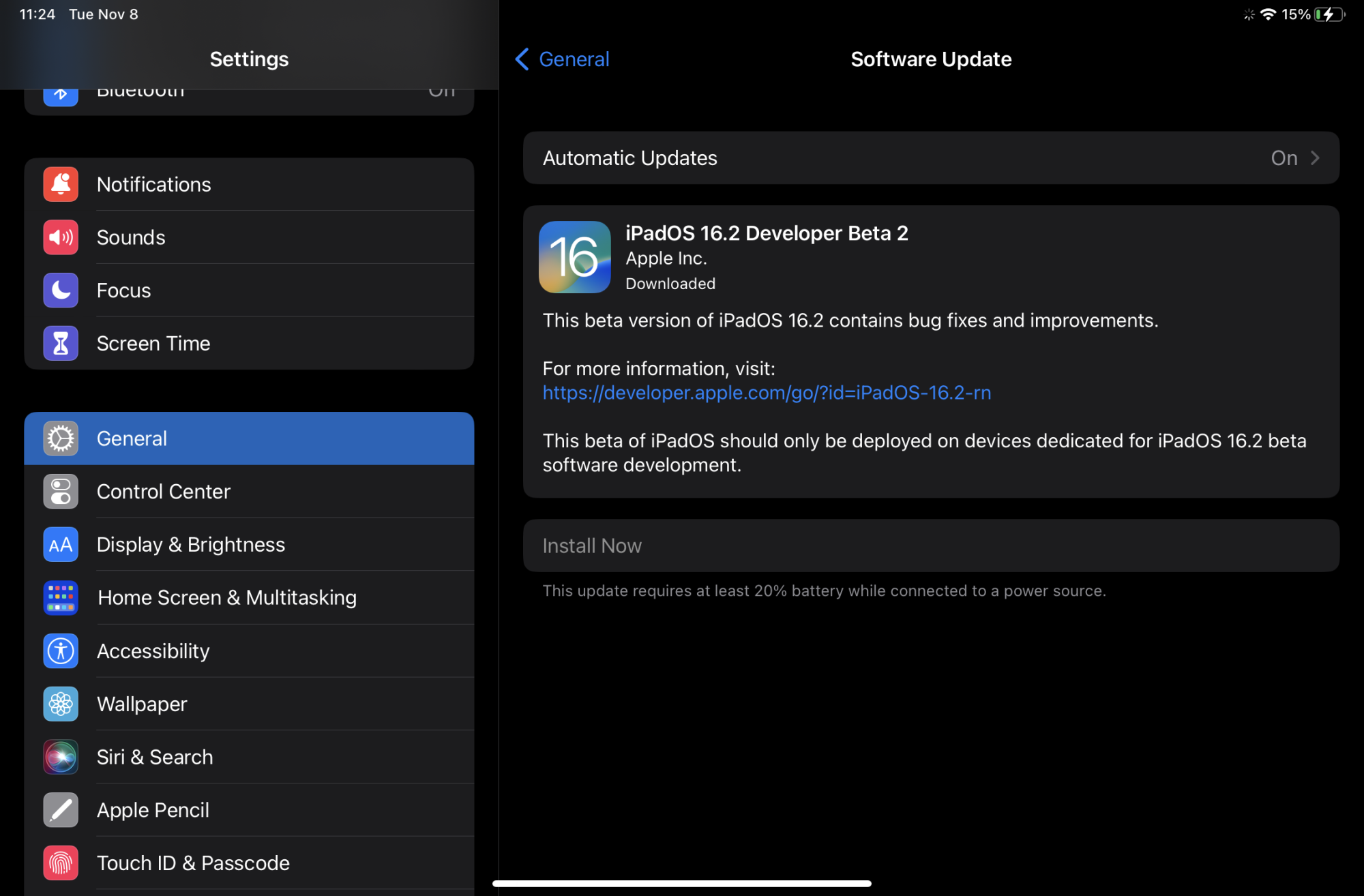Viewport: 1364px width, 896px height.
Task: Open the Automatic Updates row
Action: [x=931, y=158]
